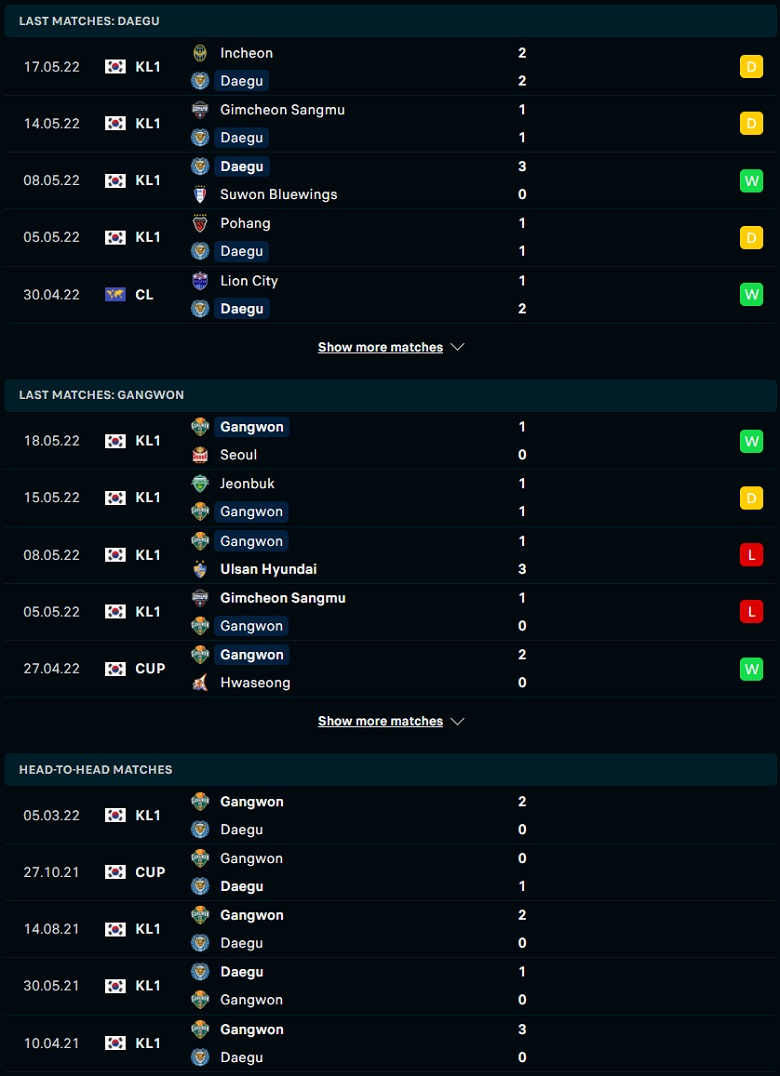This screenshot has height=1076, width=780.
Task: Click the red L badge for Ulsan Hyundai match
Action: point(751,555)
